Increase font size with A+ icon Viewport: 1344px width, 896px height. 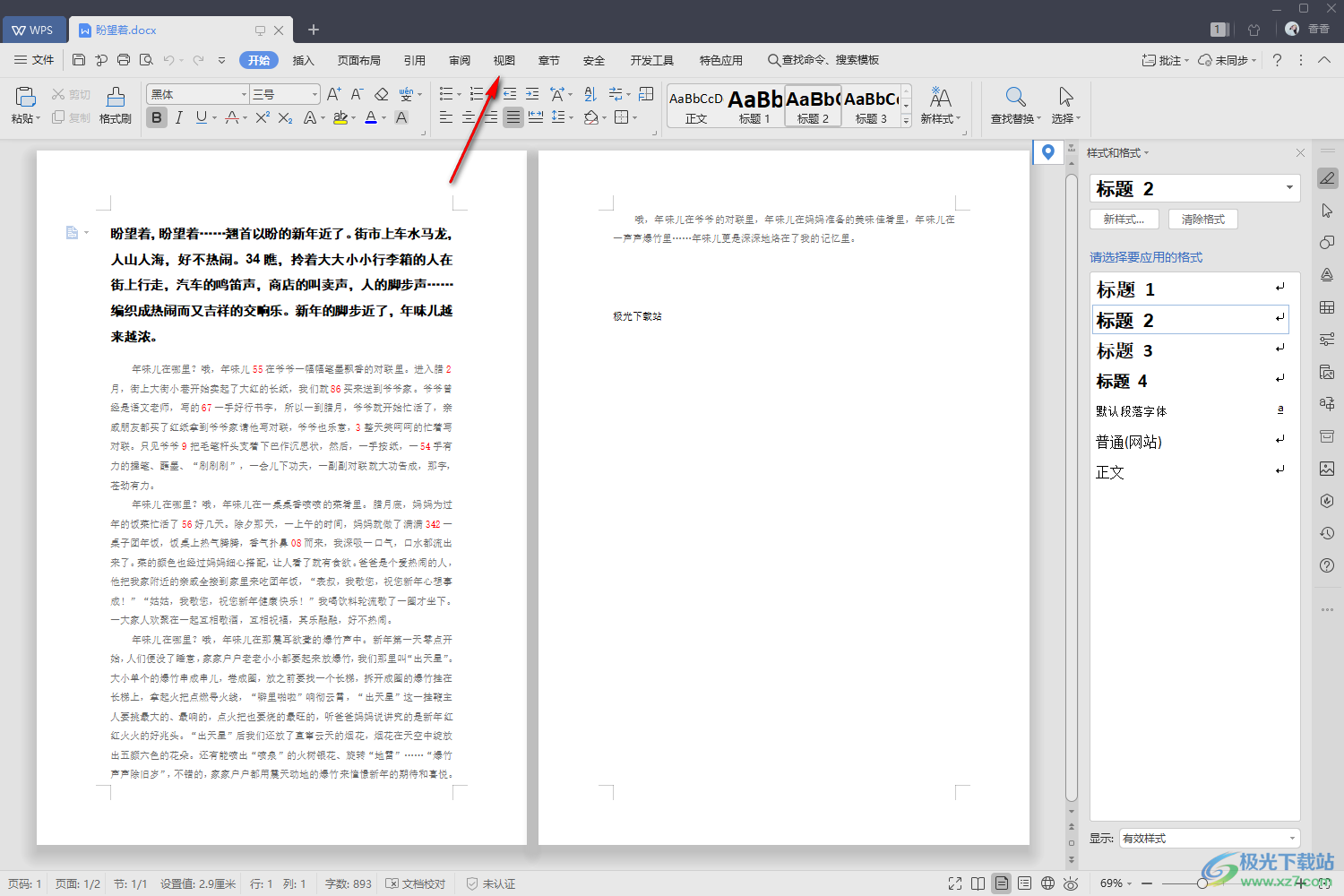click(333, 94)
